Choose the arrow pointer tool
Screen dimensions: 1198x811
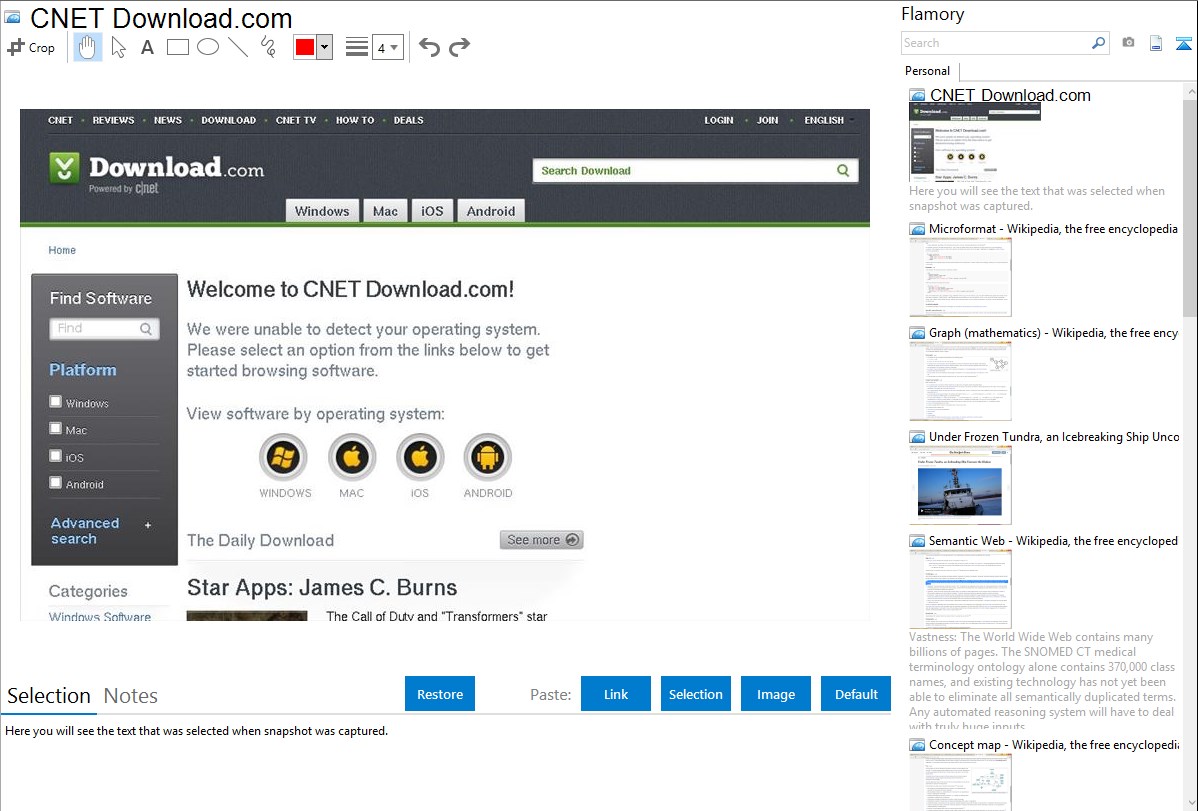118,47
